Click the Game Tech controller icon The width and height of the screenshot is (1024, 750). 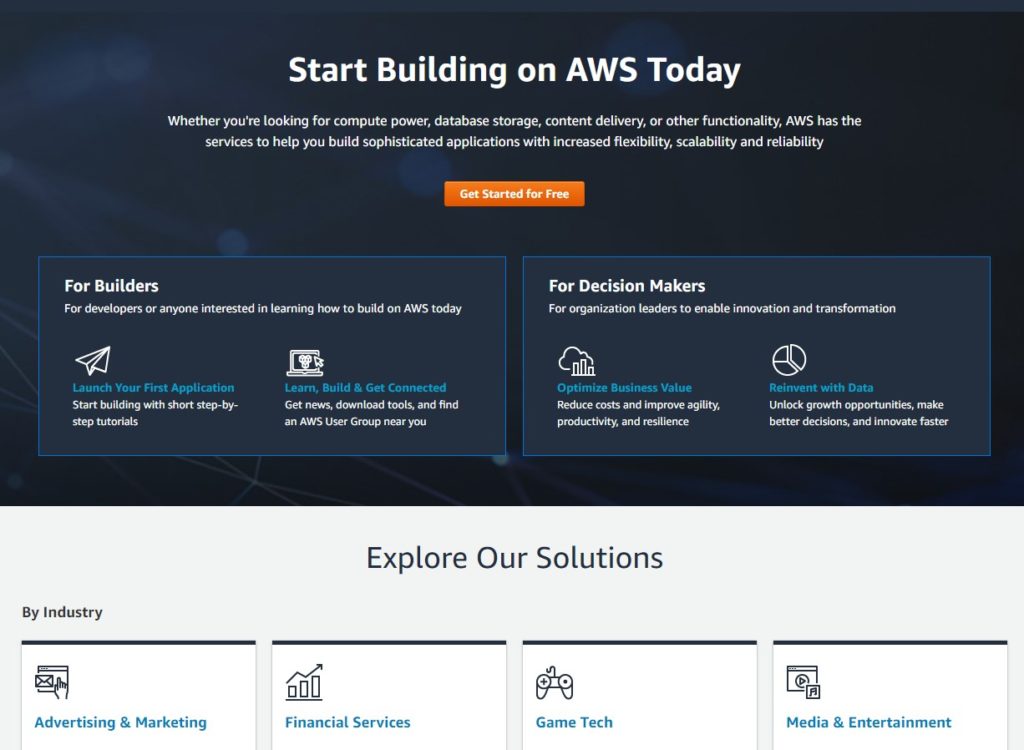click(x=554, y=683)
